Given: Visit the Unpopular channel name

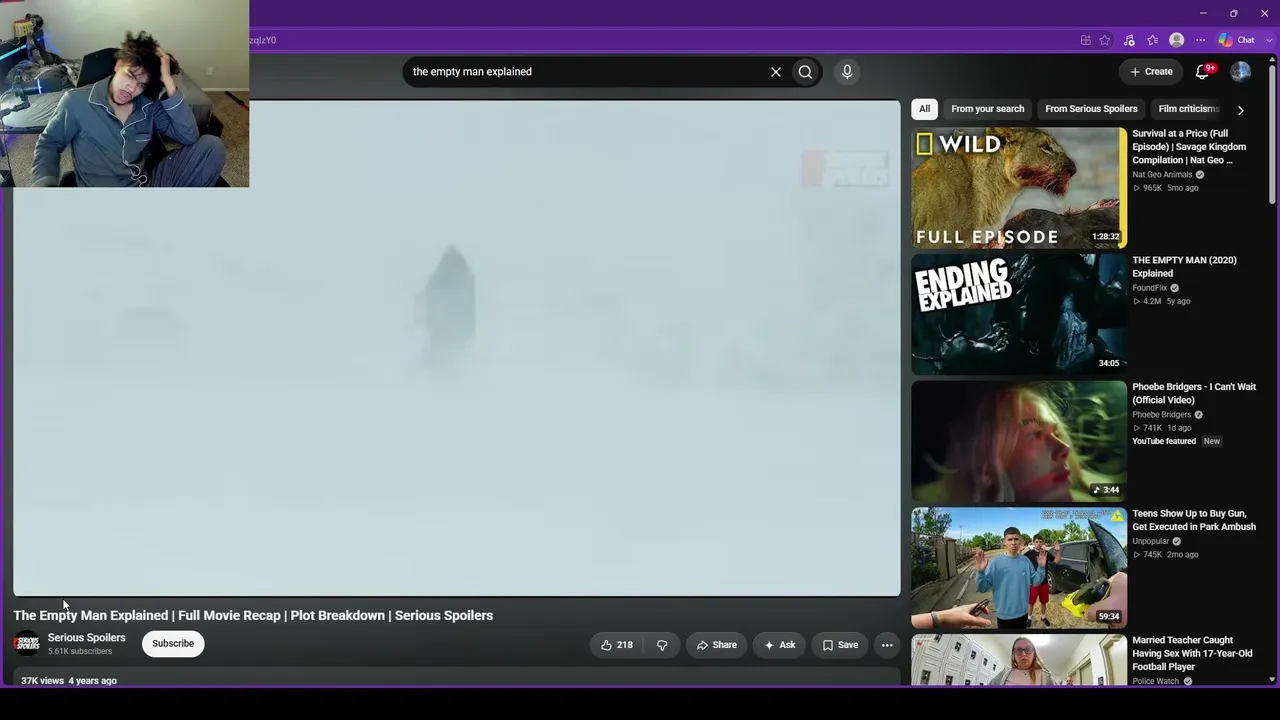Looking at the screenshot, I should point(1150,541).
